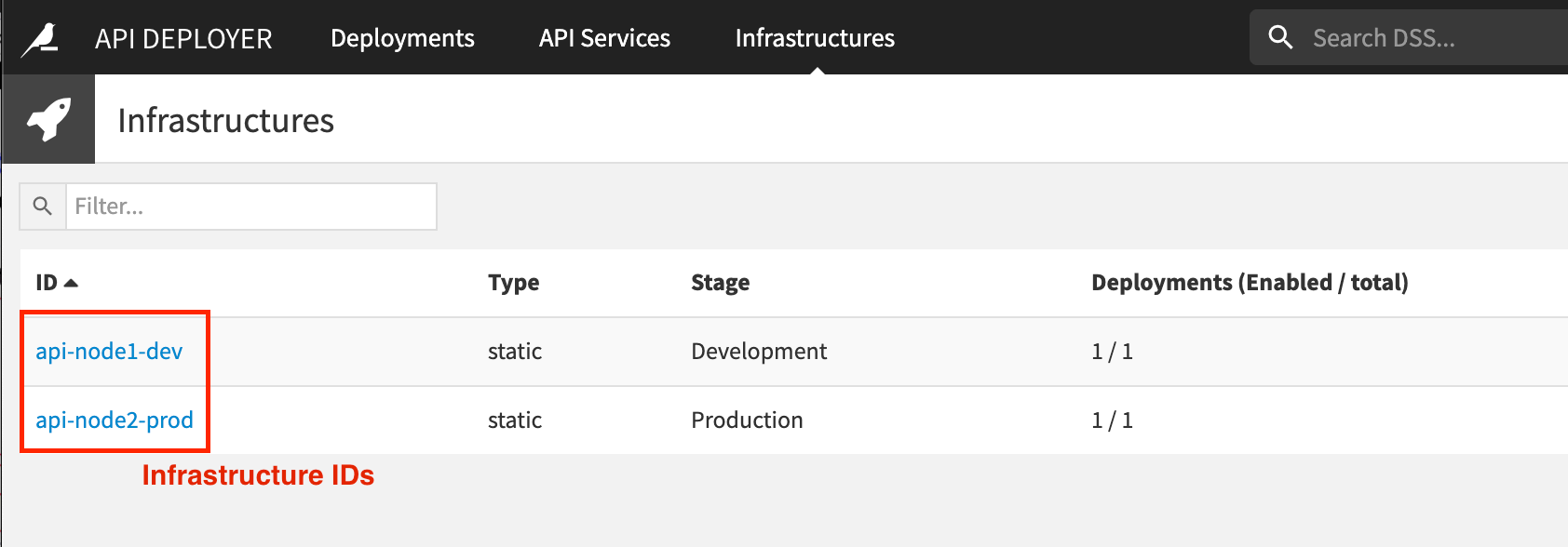Open the api-node2-prod infrastructure link

[115, 420]
